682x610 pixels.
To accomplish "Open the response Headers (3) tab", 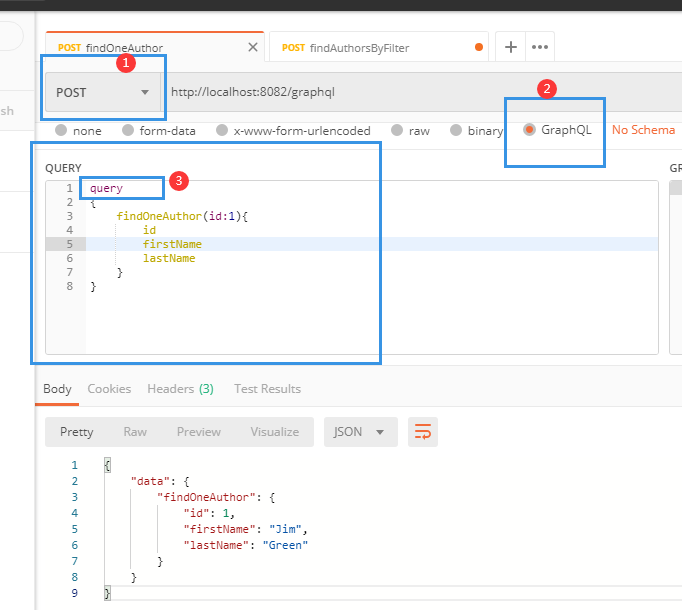I will click(181, 389).
